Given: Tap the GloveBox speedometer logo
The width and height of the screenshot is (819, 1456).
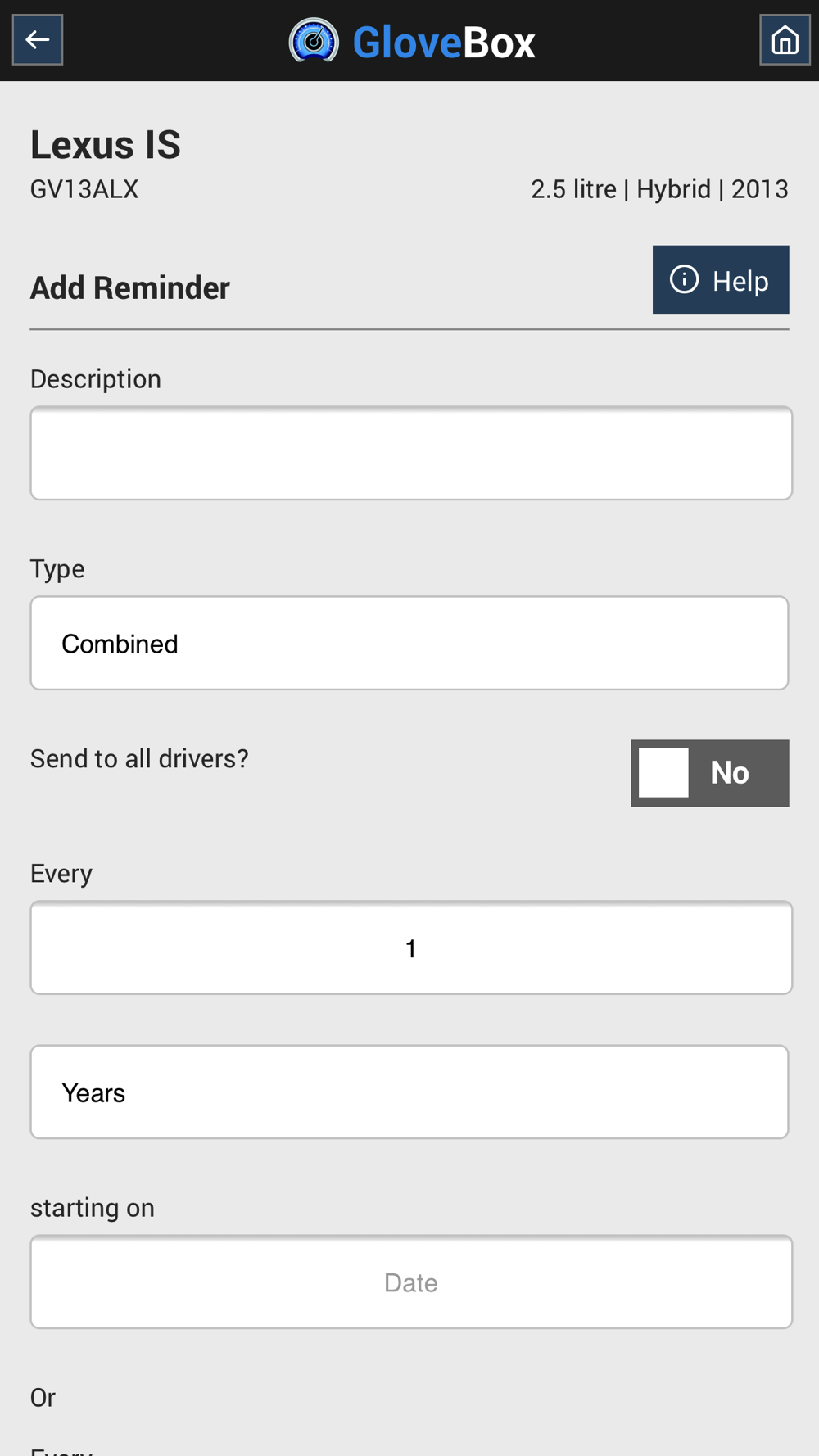Looking at the screenshot, I should [x=314, y=40].
